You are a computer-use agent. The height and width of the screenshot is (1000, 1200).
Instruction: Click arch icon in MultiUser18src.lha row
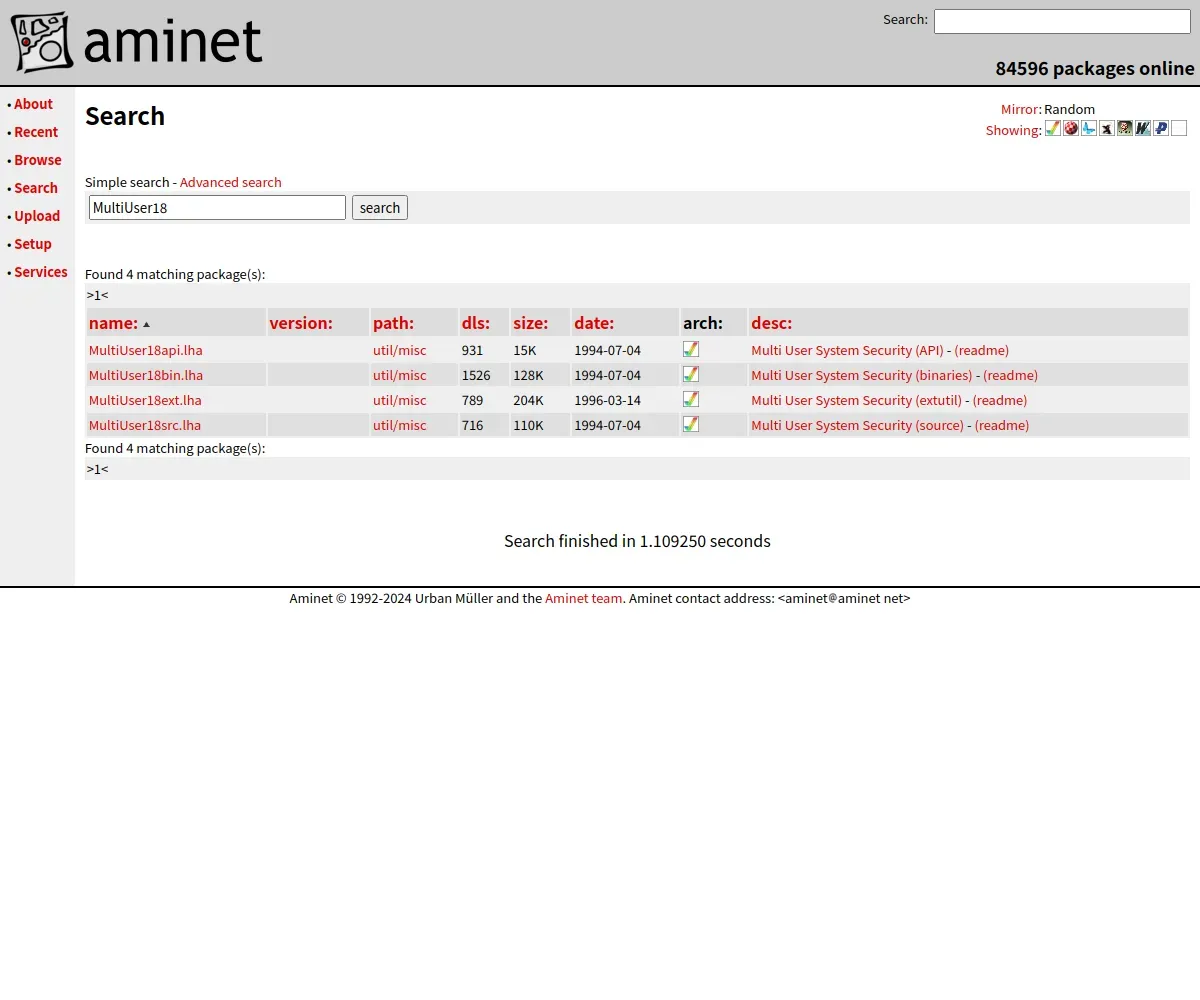click(691, 424)
